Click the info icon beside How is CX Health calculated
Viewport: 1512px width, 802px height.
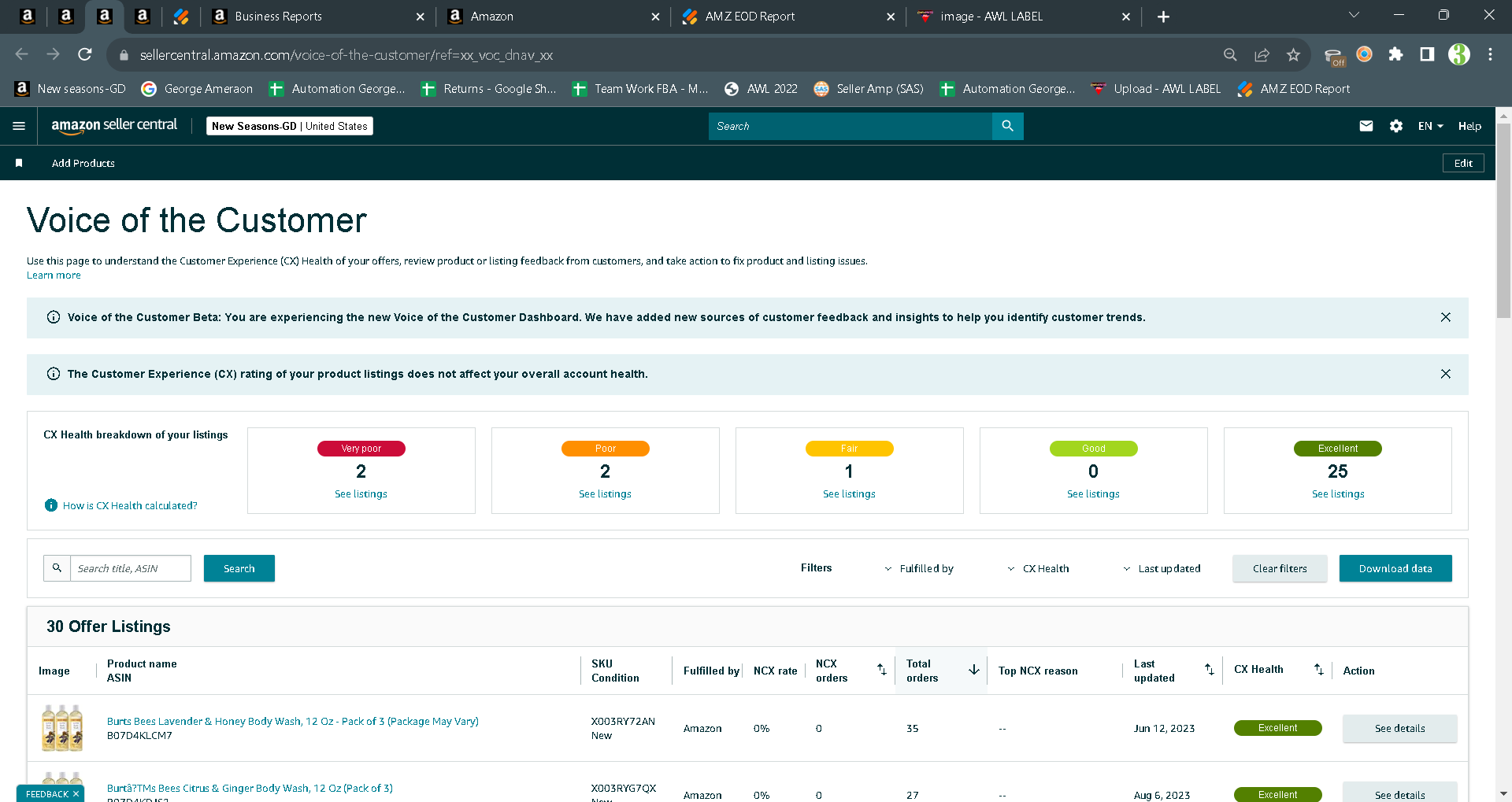pos(51,505)
